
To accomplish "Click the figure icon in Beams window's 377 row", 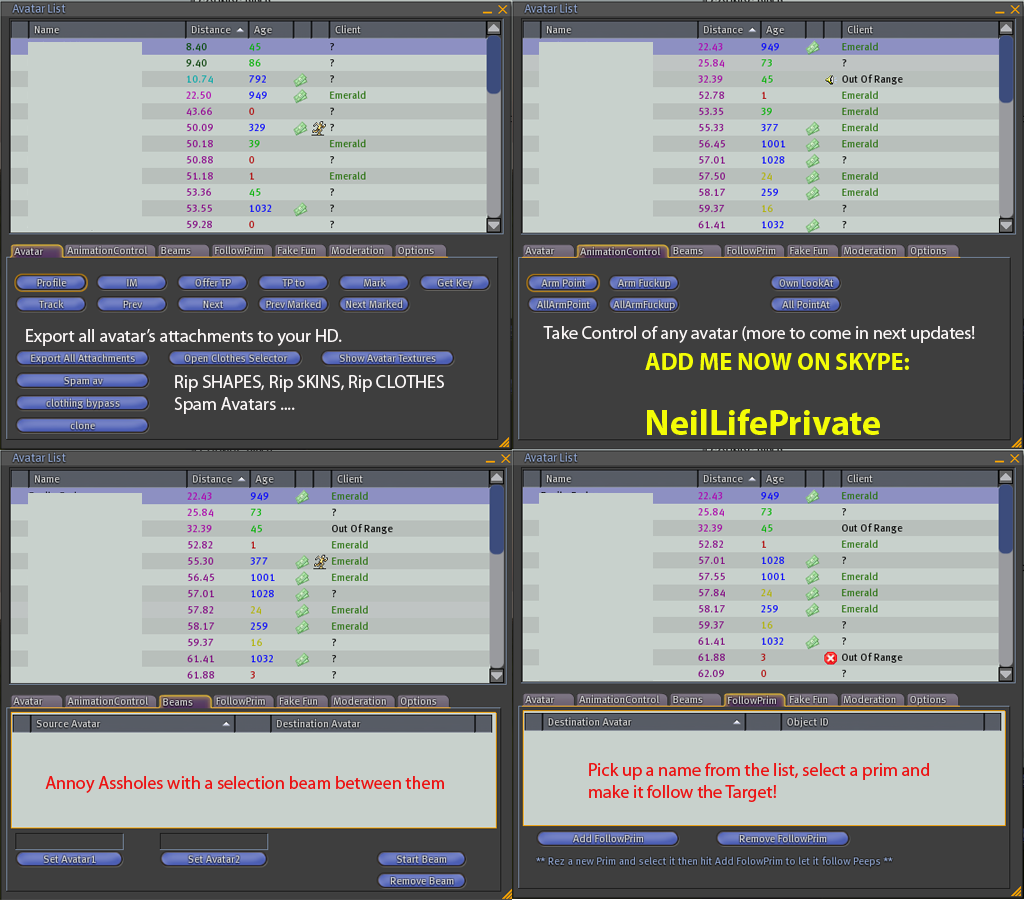I will tap(320, 561).
